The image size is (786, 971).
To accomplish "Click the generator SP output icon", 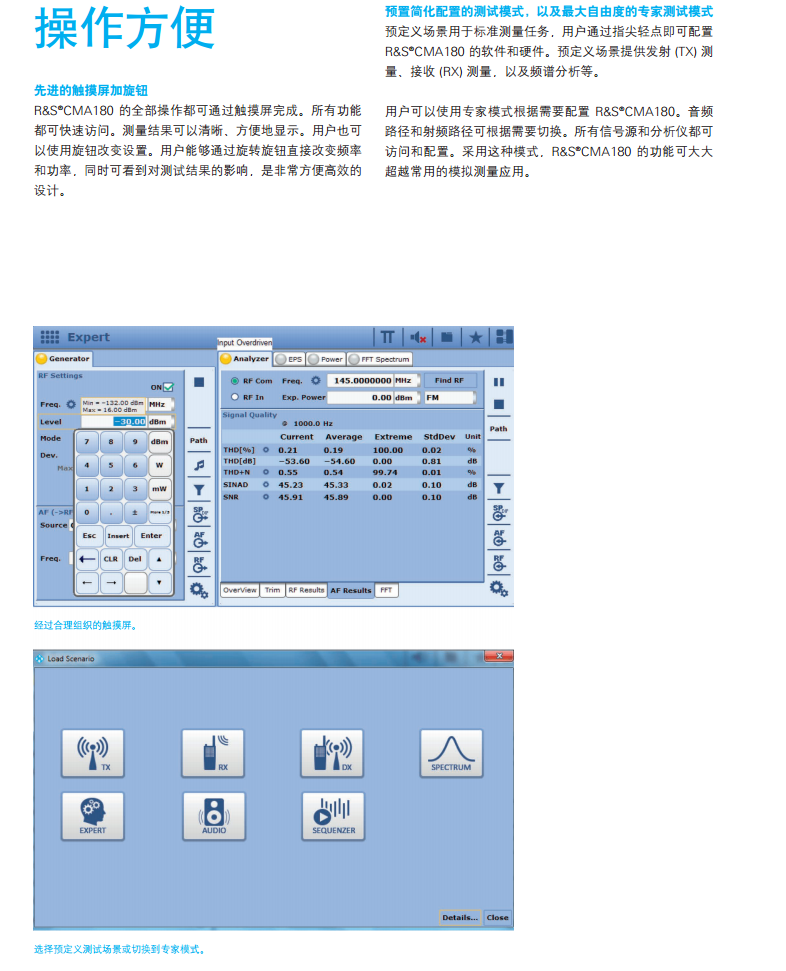I will click(x=199, y=514).
